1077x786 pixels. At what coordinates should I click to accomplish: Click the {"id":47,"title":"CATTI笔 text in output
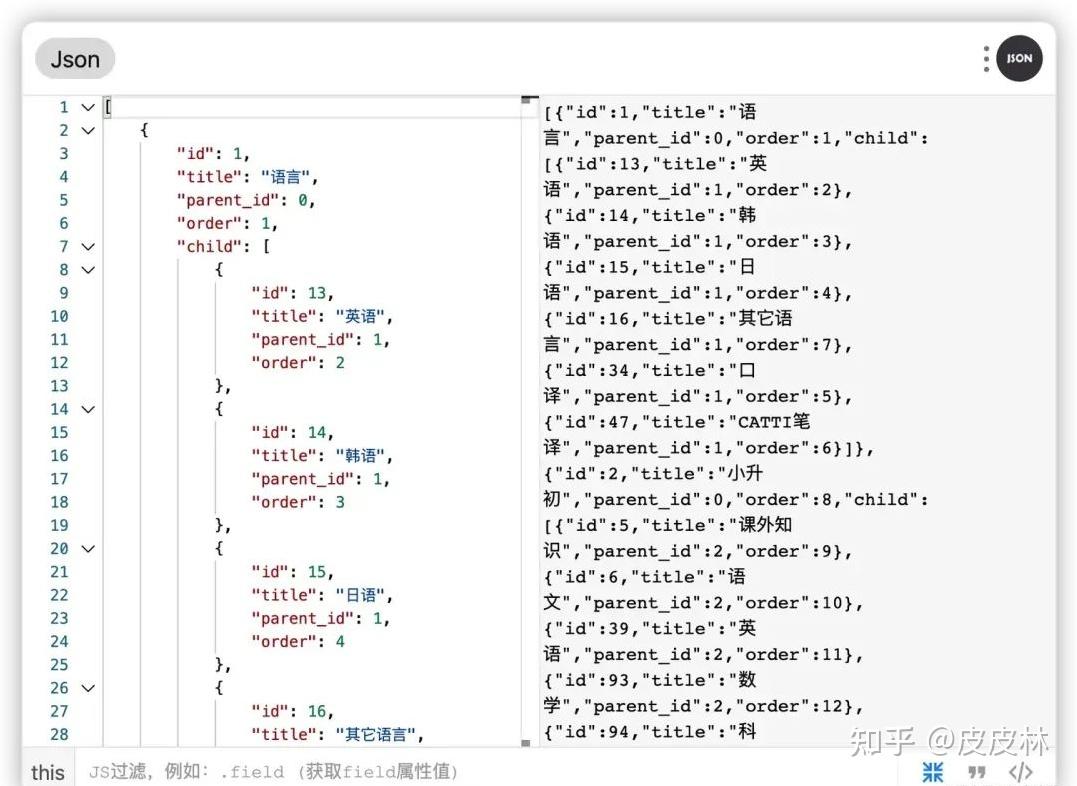coord(677,422)
